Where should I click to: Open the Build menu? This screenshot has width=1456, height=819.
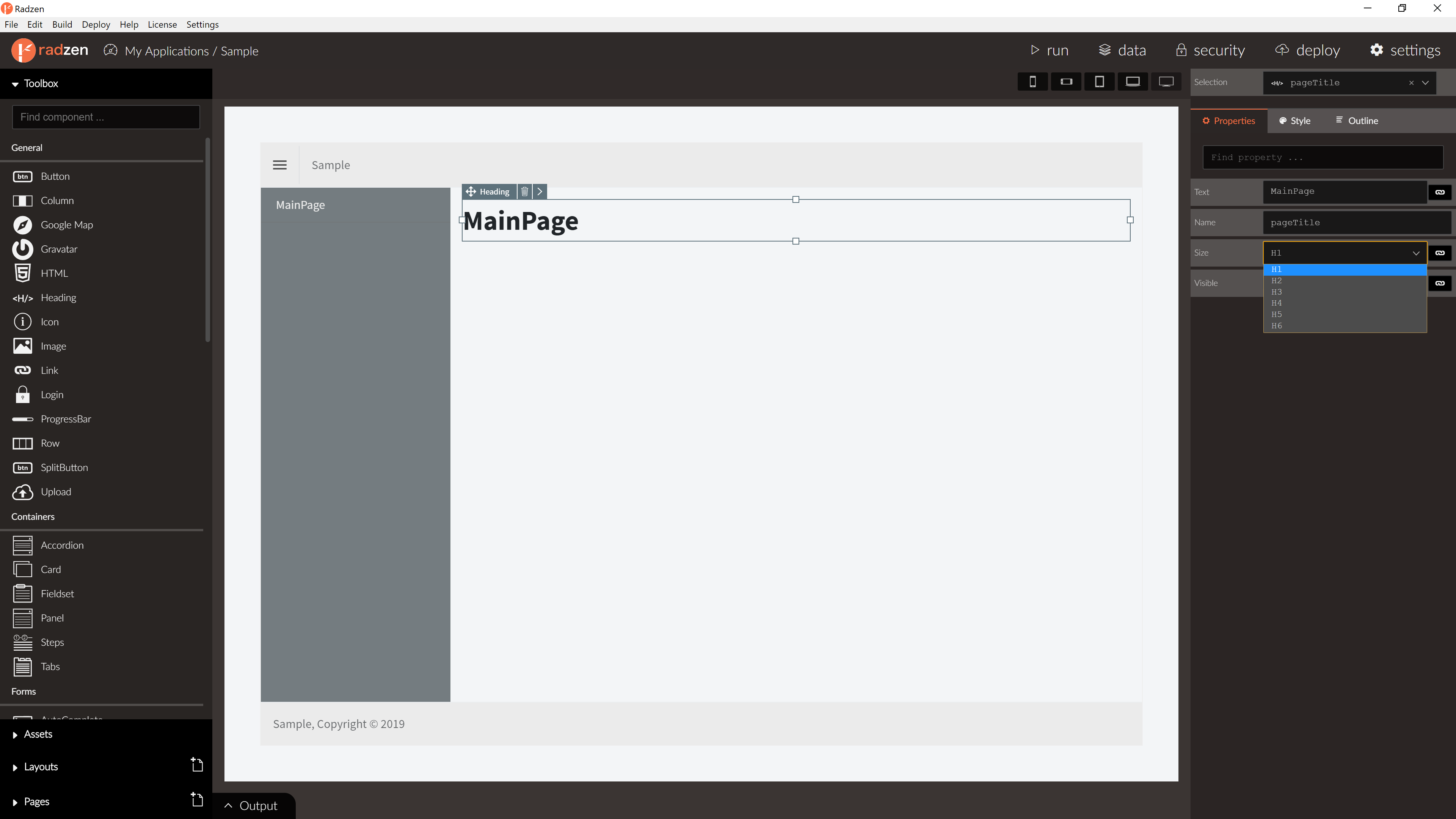(62, 24)
